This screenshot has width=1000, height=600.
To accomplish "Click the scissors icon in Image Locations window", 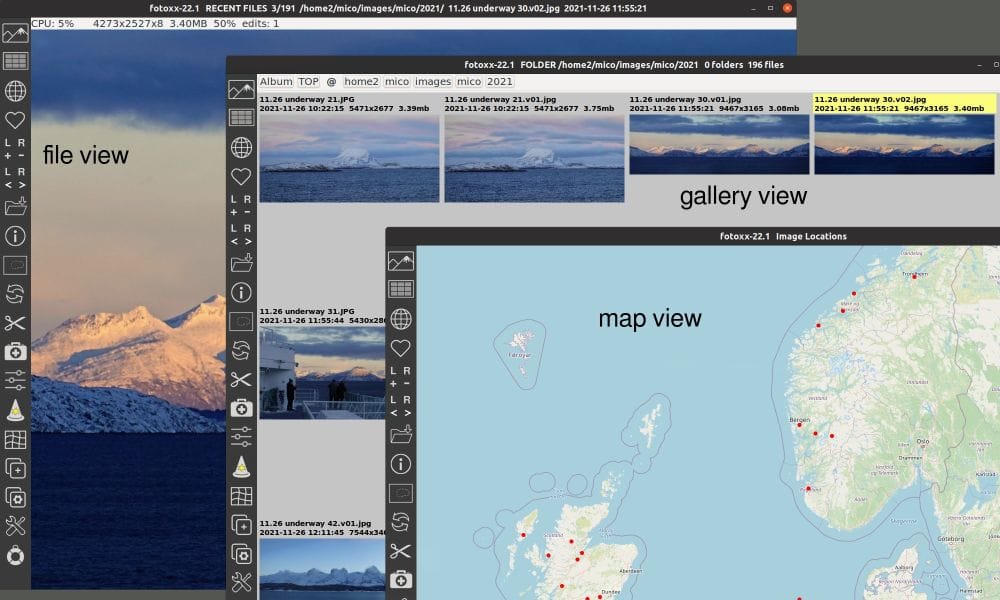I will [401, 551].
